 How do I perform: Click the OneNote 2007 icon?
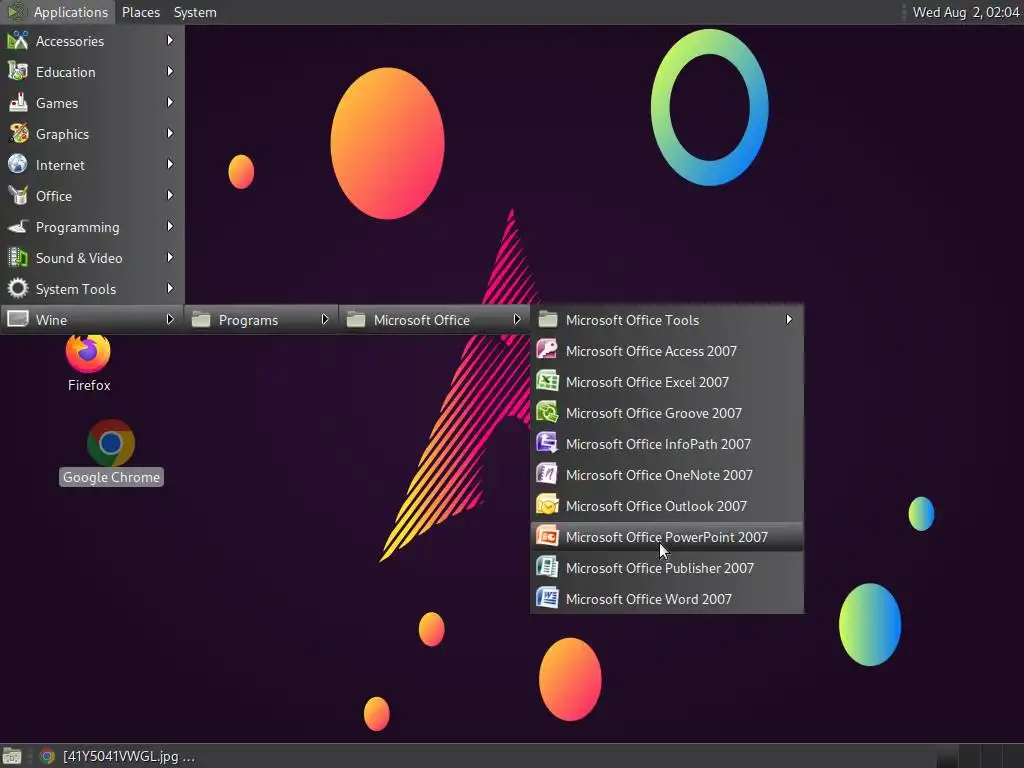point(547,475)
